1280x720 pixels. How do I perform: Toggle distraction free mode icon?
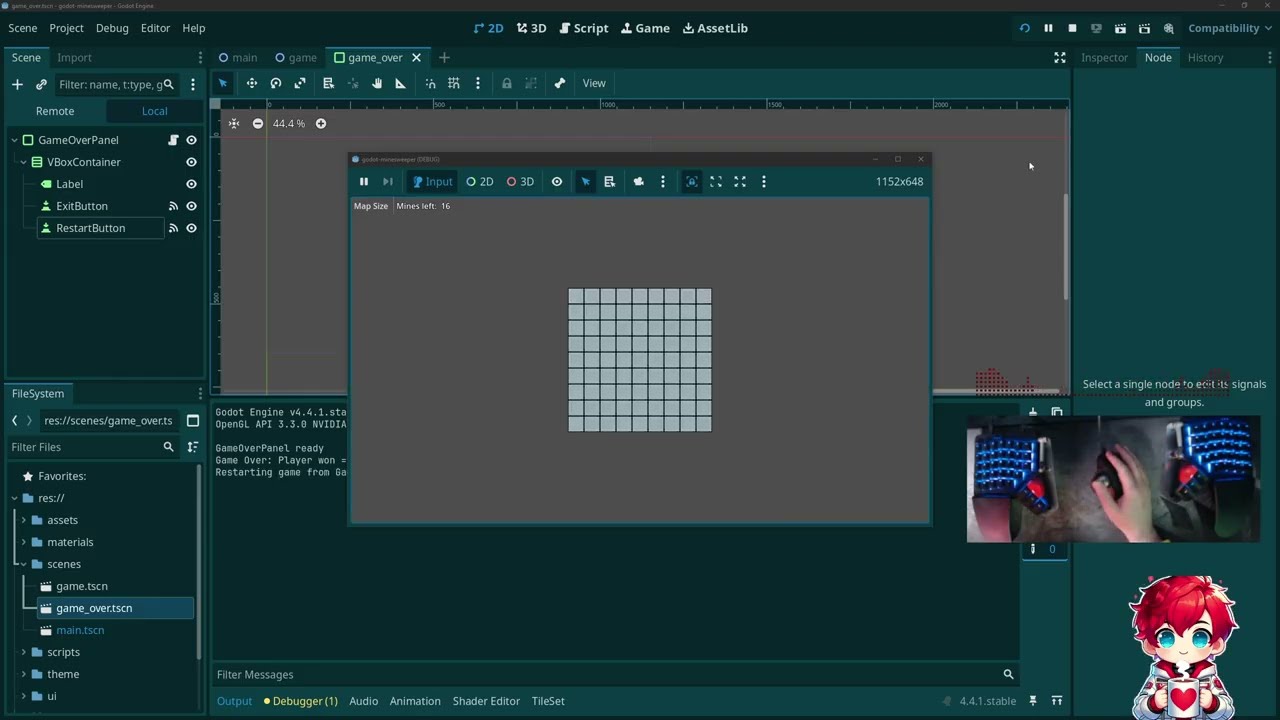tap(1060, 57)
